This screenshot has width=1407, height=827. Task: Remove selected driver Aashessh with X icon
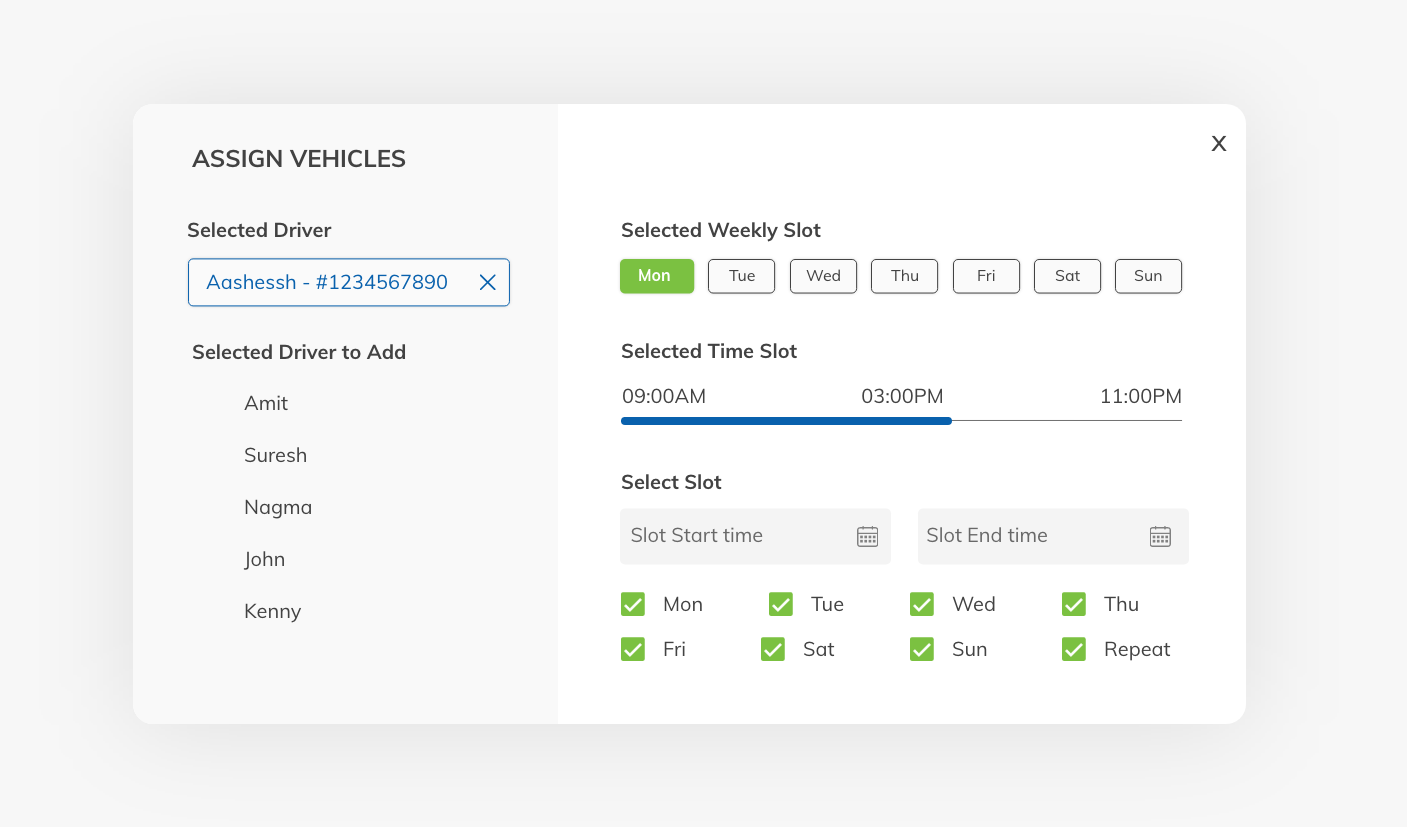(487, 283)
